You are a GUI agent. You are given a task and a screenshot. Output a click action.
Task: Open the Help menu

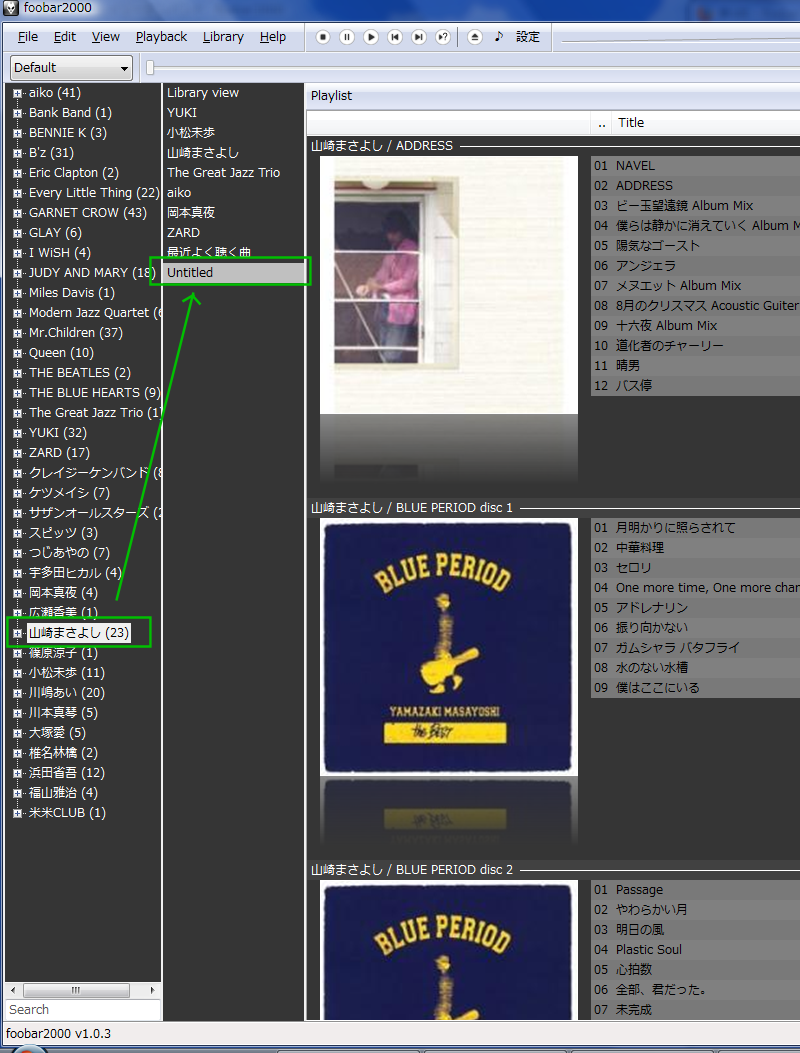pos(273,37)
